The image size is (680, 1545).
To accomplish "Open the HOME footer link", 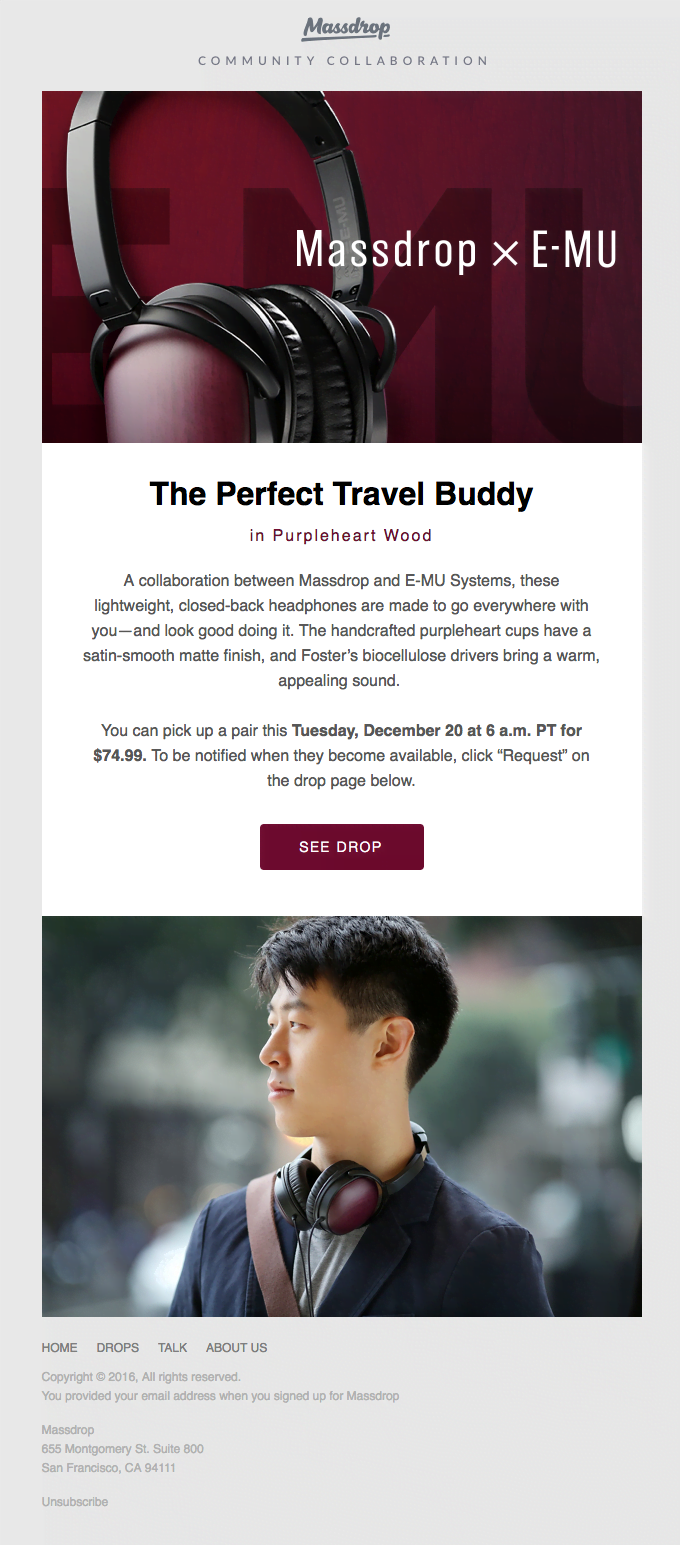I will [58, 1347].
